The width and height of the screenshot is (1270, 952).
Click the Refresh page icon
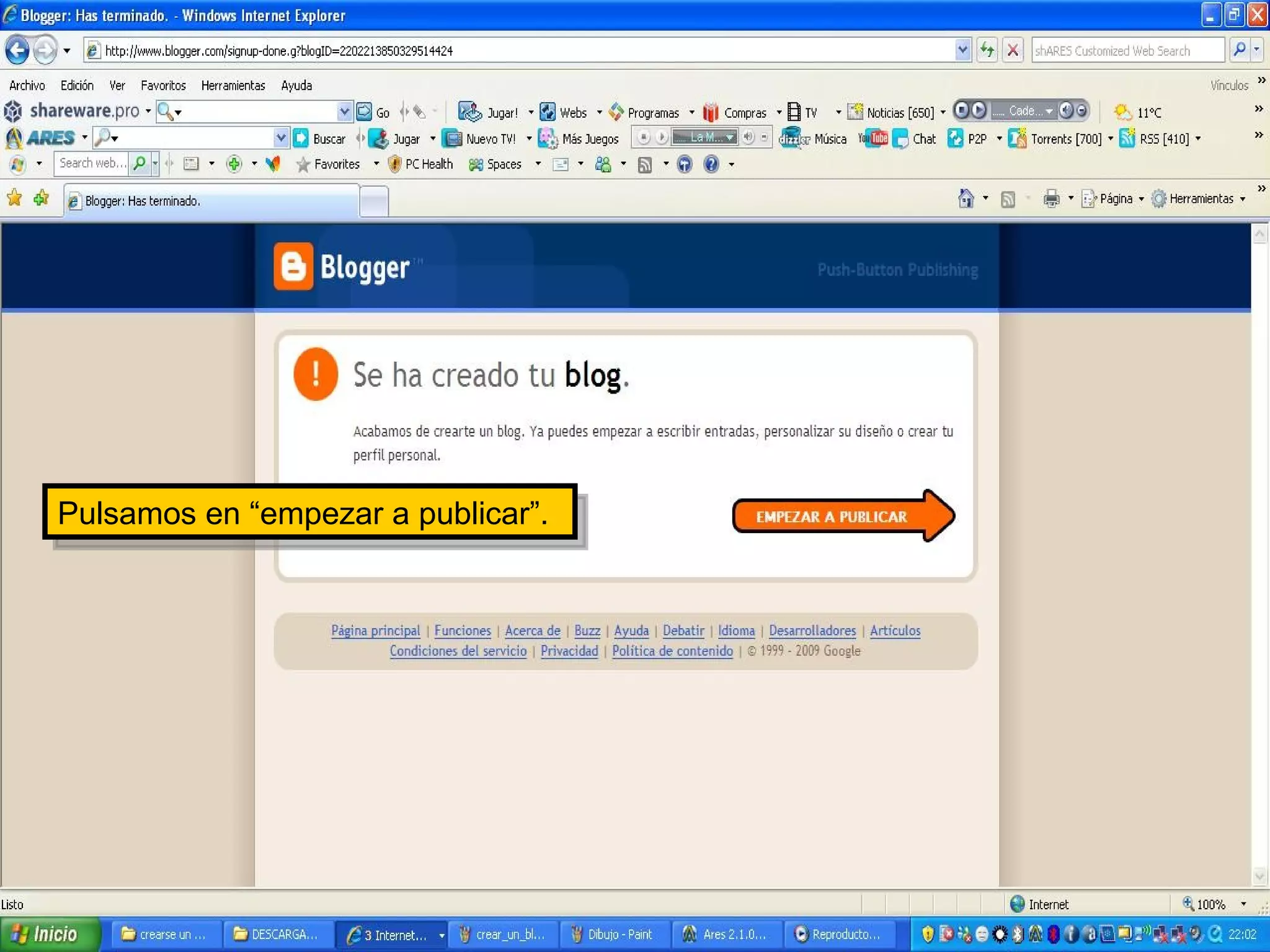point(987,50)
